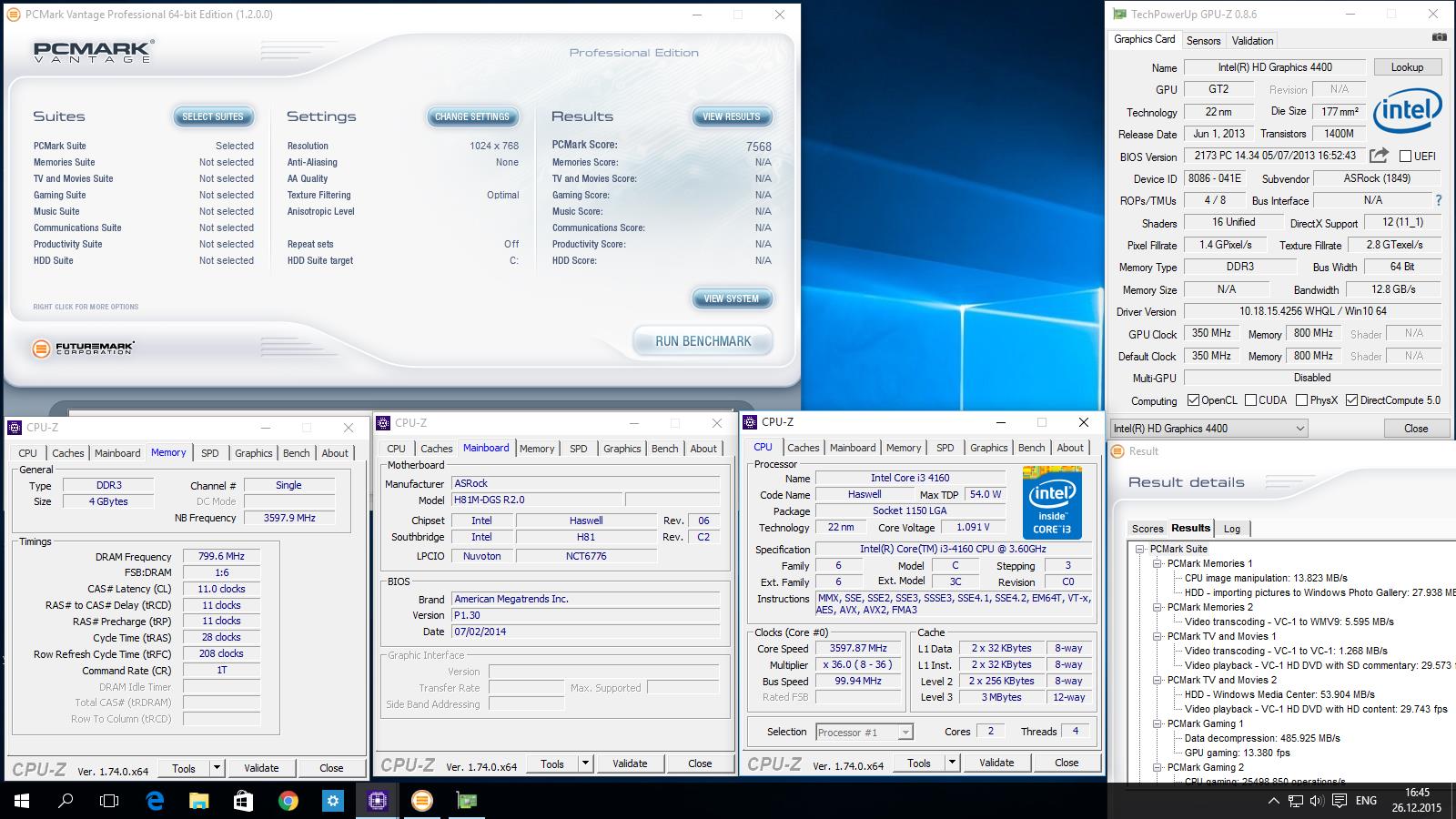
Task: Switch to Sensors tab in GPU-Z
Action: click(1203, 41)
